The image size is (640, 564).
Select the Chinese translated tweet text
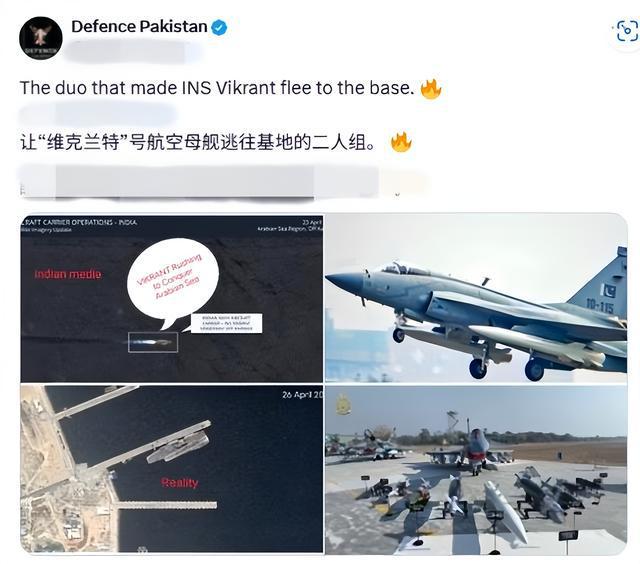click(198, 142)
